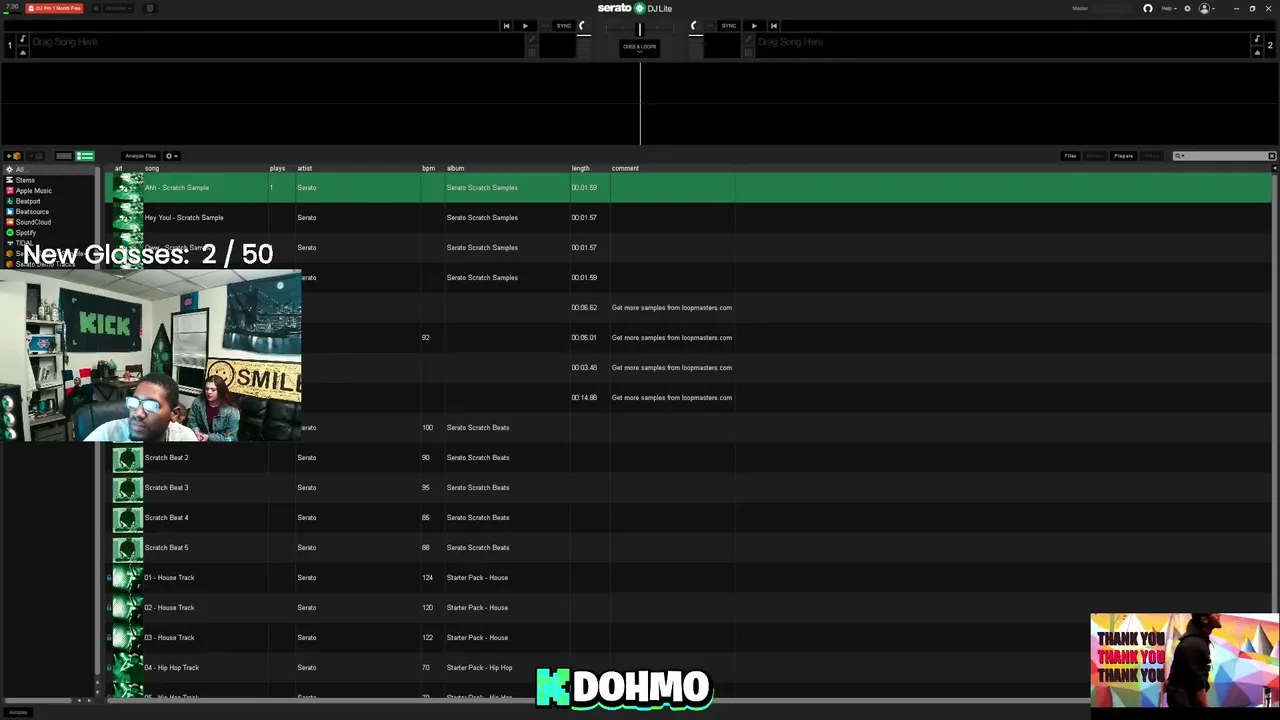
Task: Sort by the bpm column header
Action: point(428,168)
